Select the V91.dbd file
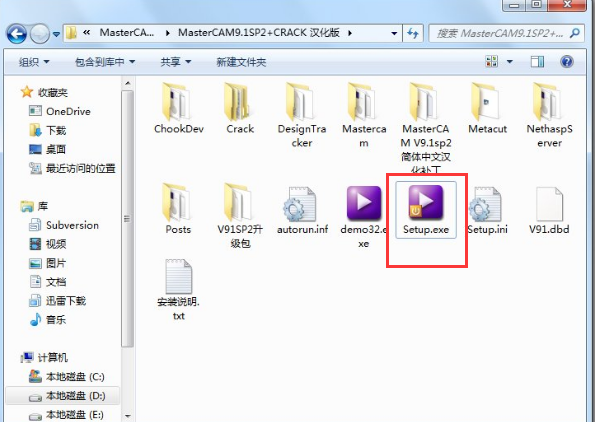This screenshot has height=422, width=596. tap(549, 210)
